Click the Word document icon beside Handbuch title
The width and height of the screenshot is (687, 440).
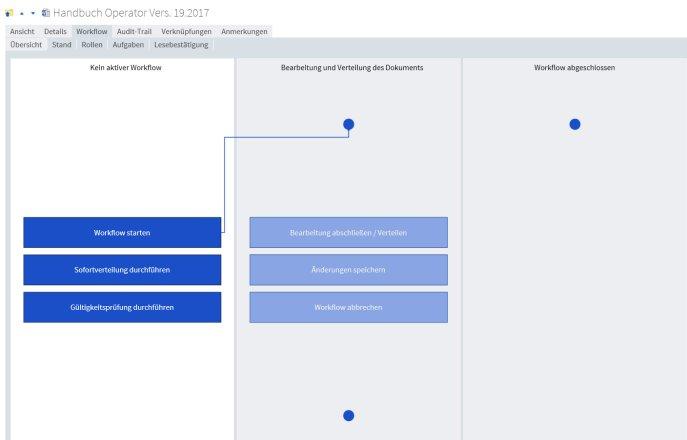[46, 13]
